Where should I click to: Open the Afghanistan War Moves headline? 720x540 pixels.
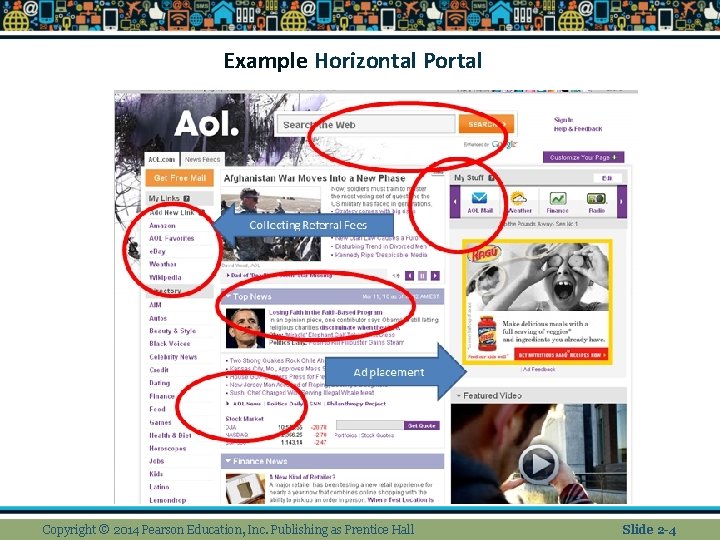[315, 178]
